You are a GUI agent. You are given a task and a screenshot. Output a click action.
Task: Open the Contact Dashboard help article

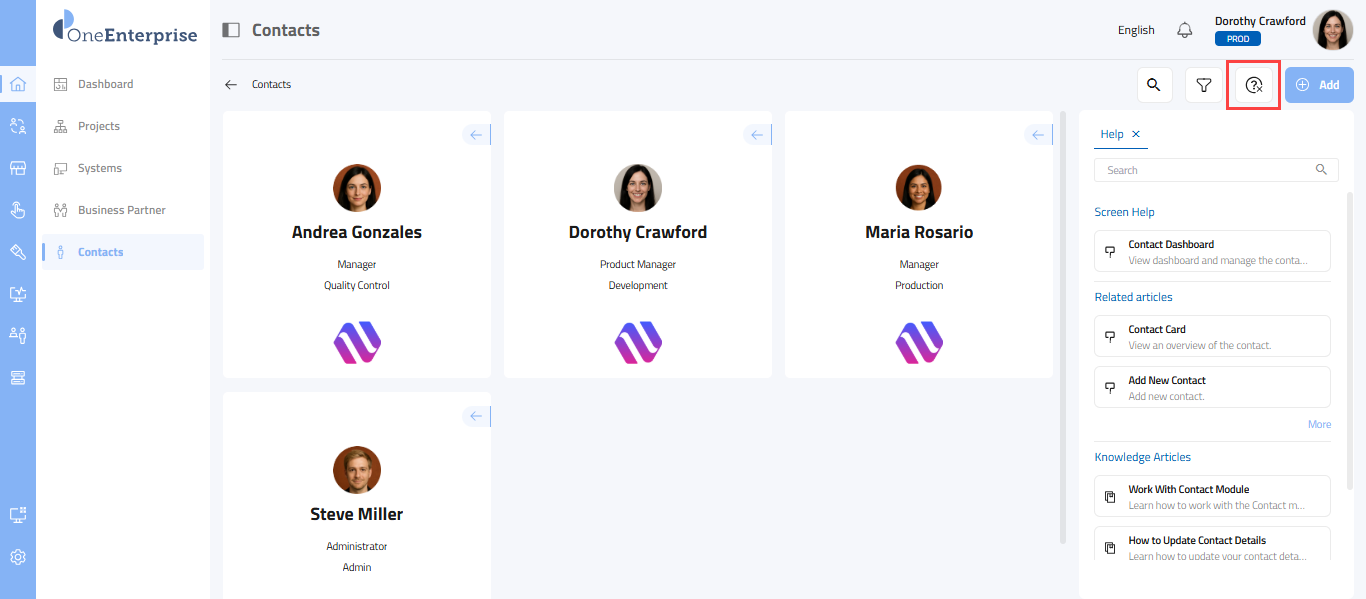click(1212, 251)
